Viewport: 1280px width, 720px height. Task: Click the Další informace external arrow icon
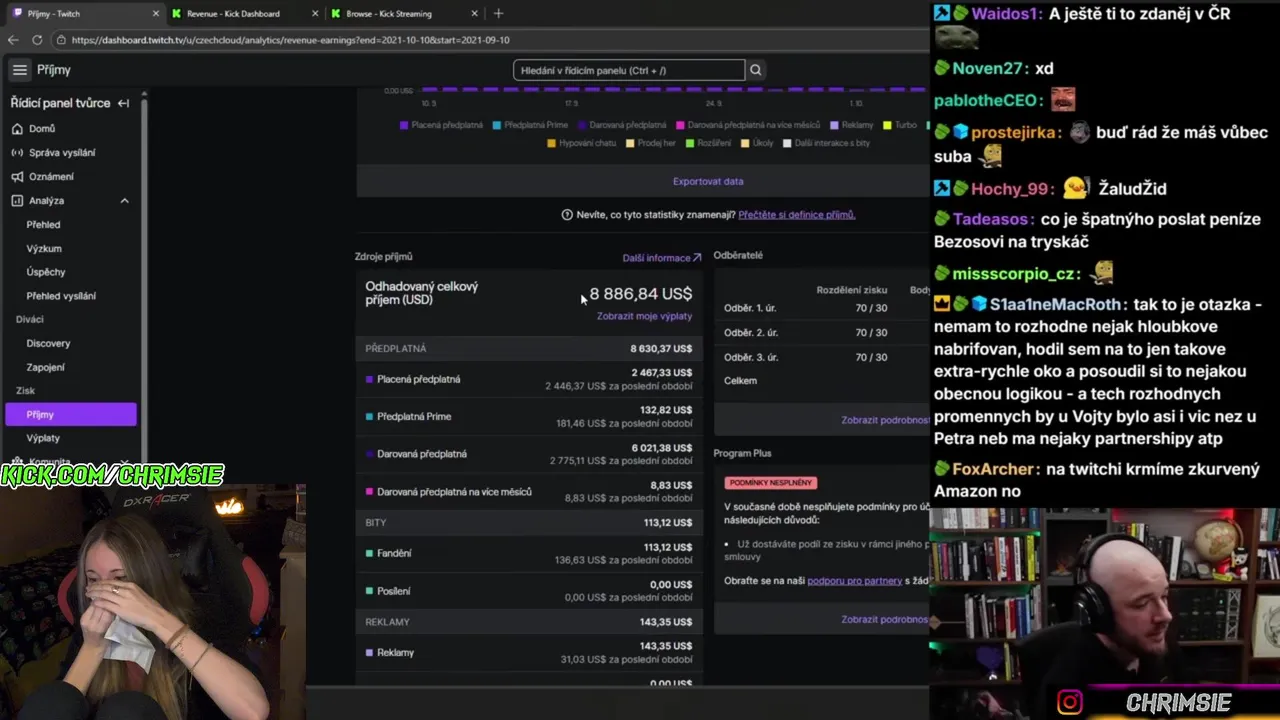point(697,258)
